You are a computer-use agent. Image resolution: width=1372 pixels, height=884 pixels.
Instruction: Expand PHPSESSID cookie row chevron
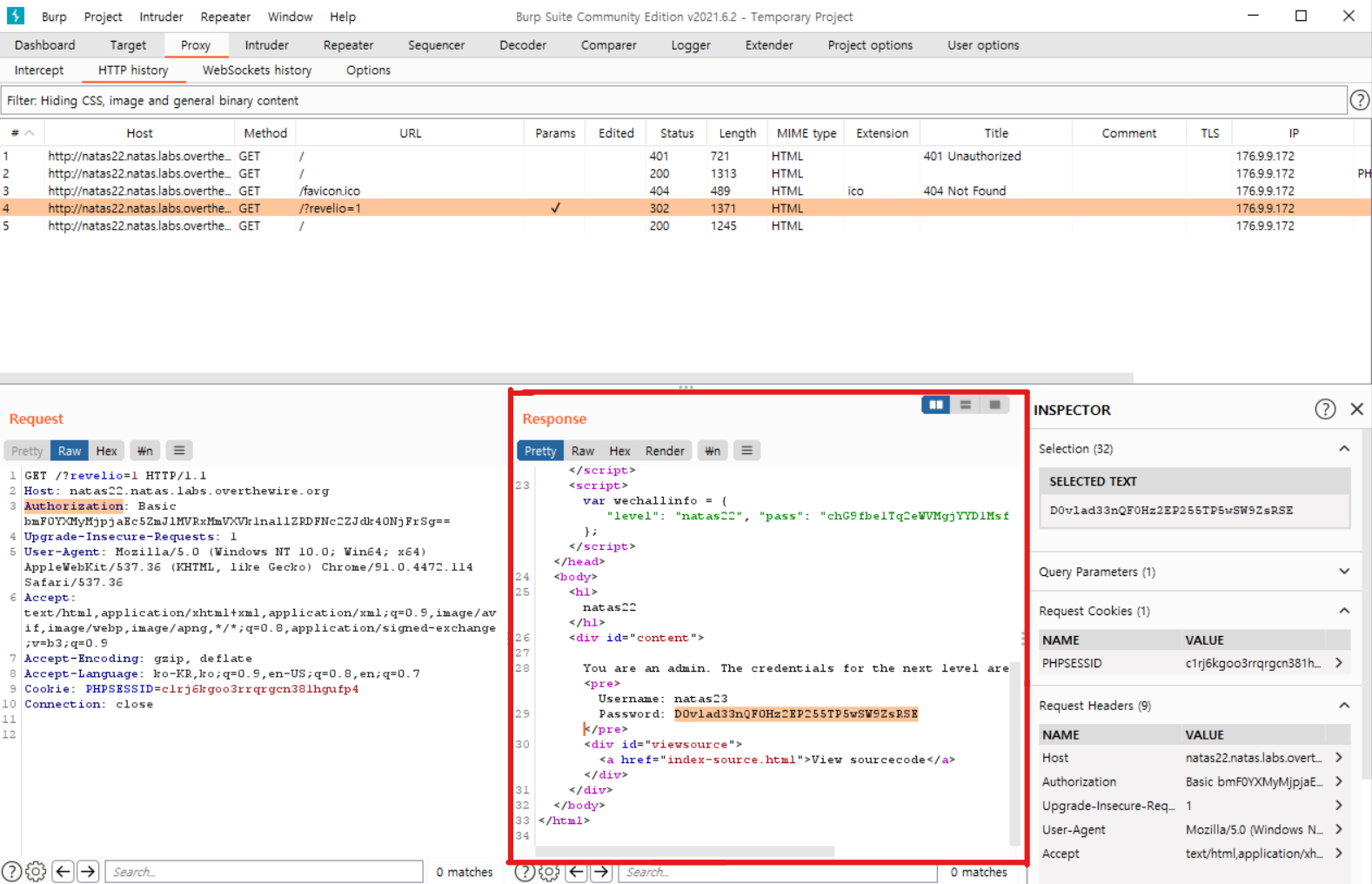pos(1339,663)
